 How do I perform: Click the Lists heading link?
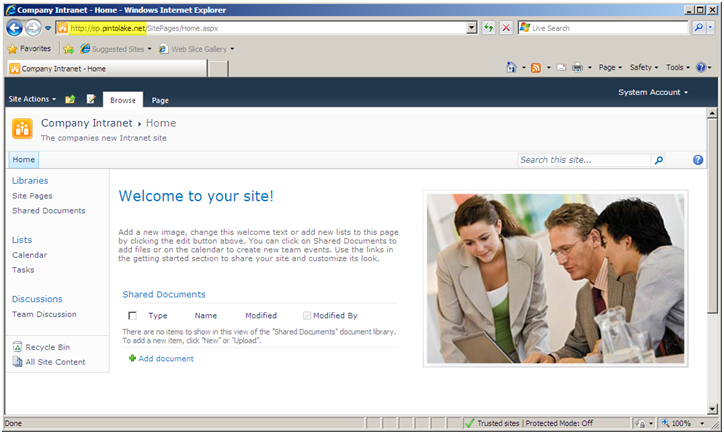point(22,240)
